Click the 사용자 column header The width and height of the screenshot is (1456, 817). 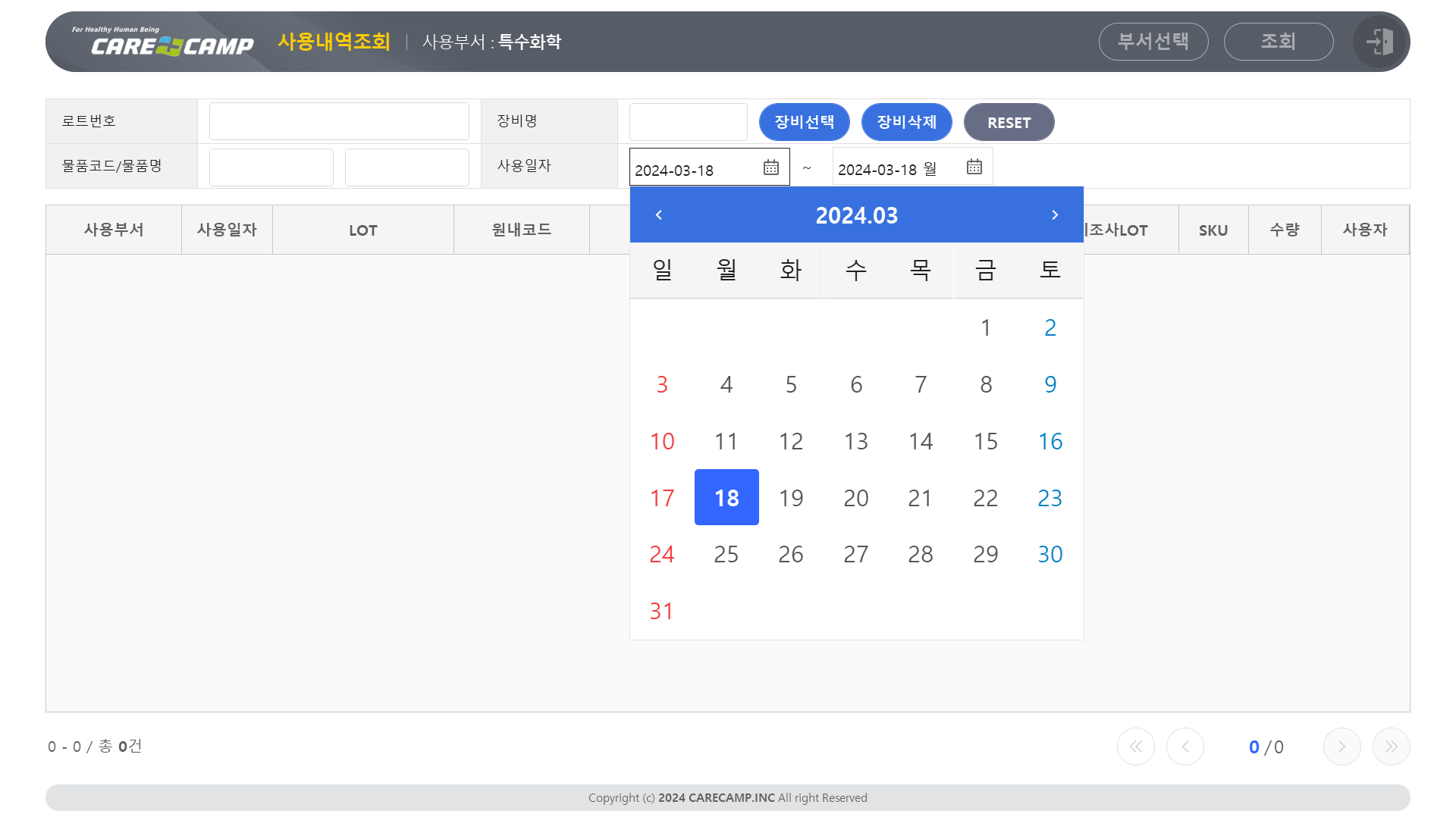[x=1365, y=230]
